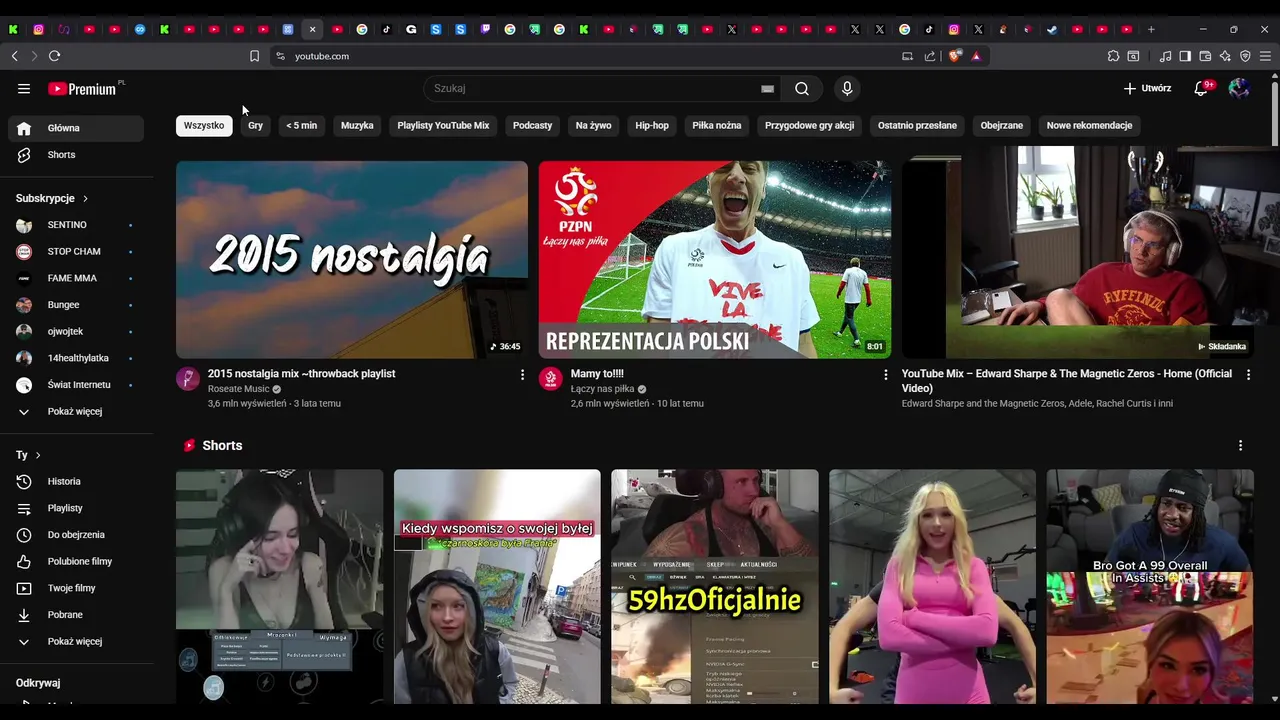
Task: Play the 59hzOficjalnie Short
Action: point(715,587)
